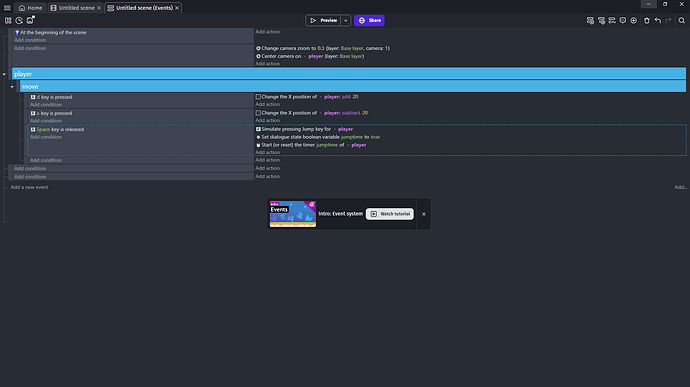Viewport: 690px width, 387px height.
Task: Dismiss the Intro: Event system tutorial card
Action: pyautogui.click(x=424, y=214)
